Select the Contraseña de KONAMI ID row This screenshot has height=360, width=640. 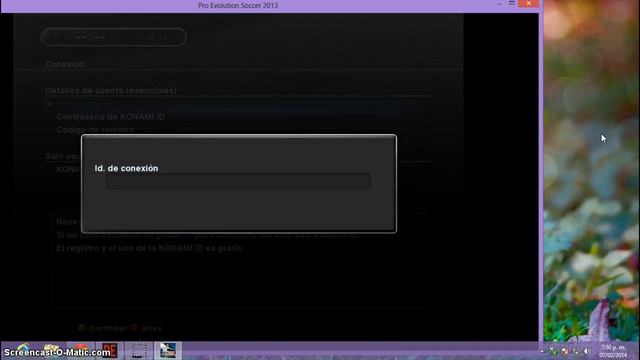111,117
